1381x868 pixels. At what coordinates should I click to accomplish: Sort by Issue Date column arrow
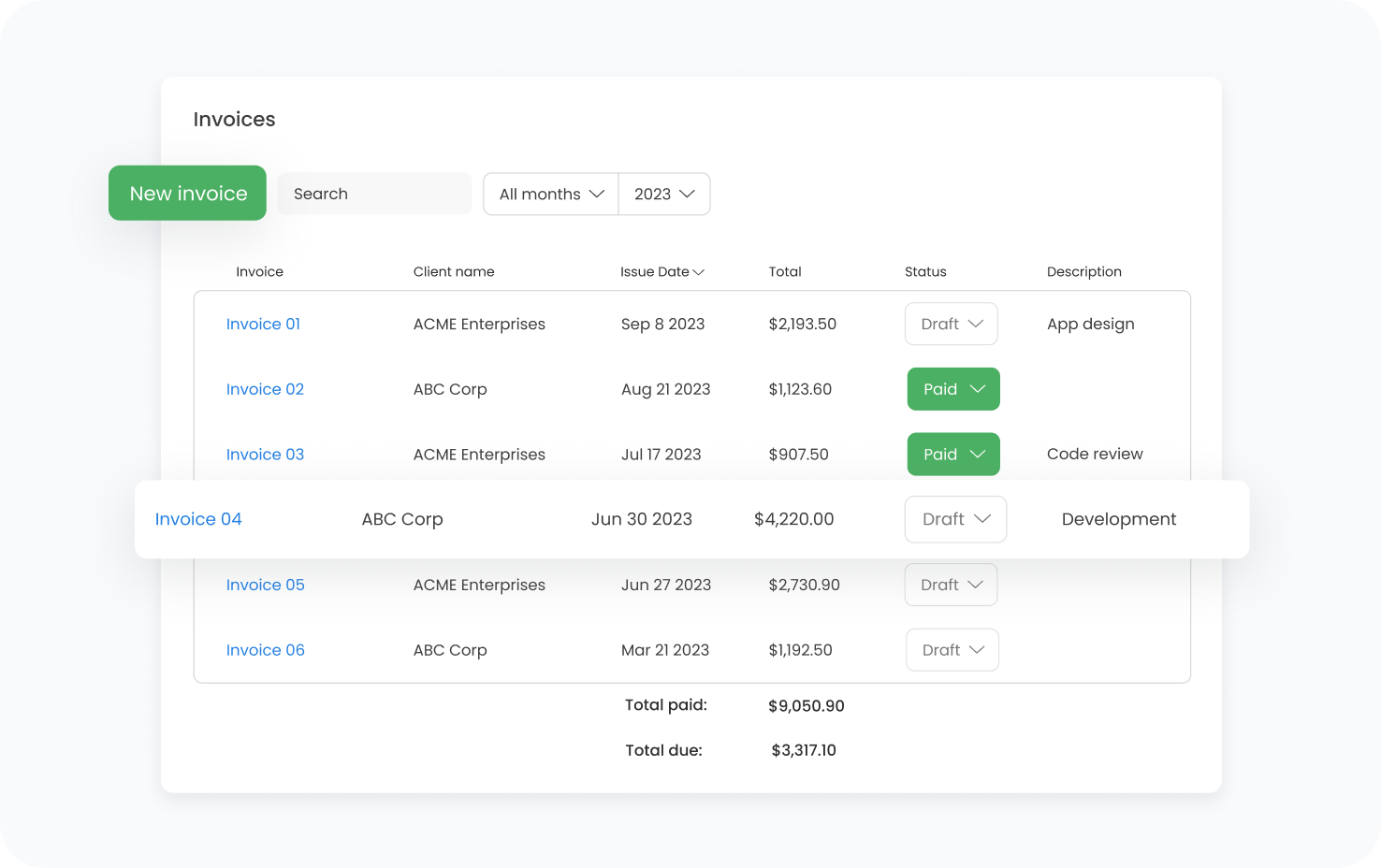[x=698, y=272]
